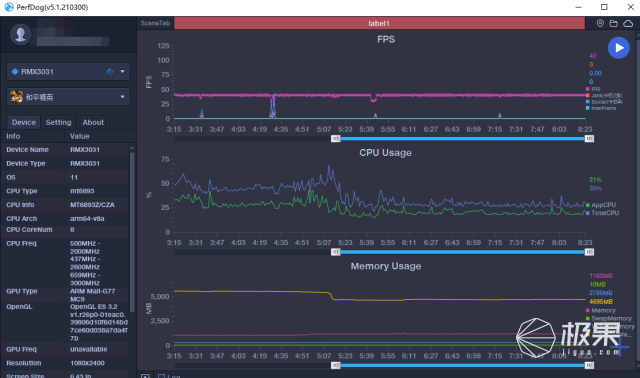Toggle the AppCPU legend series
640x378 pixels.
pos(601,205)
